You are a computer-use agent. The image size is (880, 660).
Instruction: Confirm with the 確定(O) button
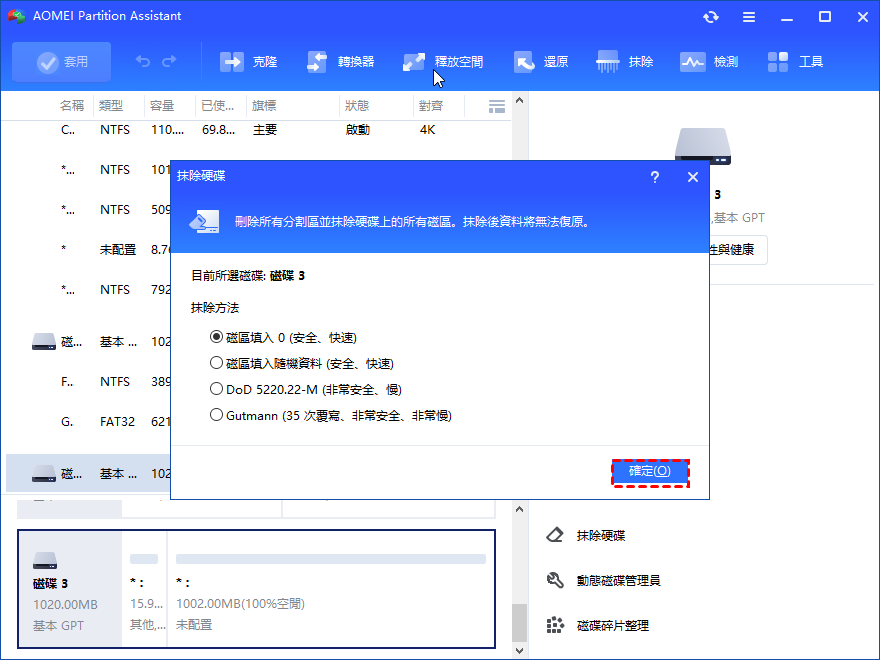tap(650, 471)
